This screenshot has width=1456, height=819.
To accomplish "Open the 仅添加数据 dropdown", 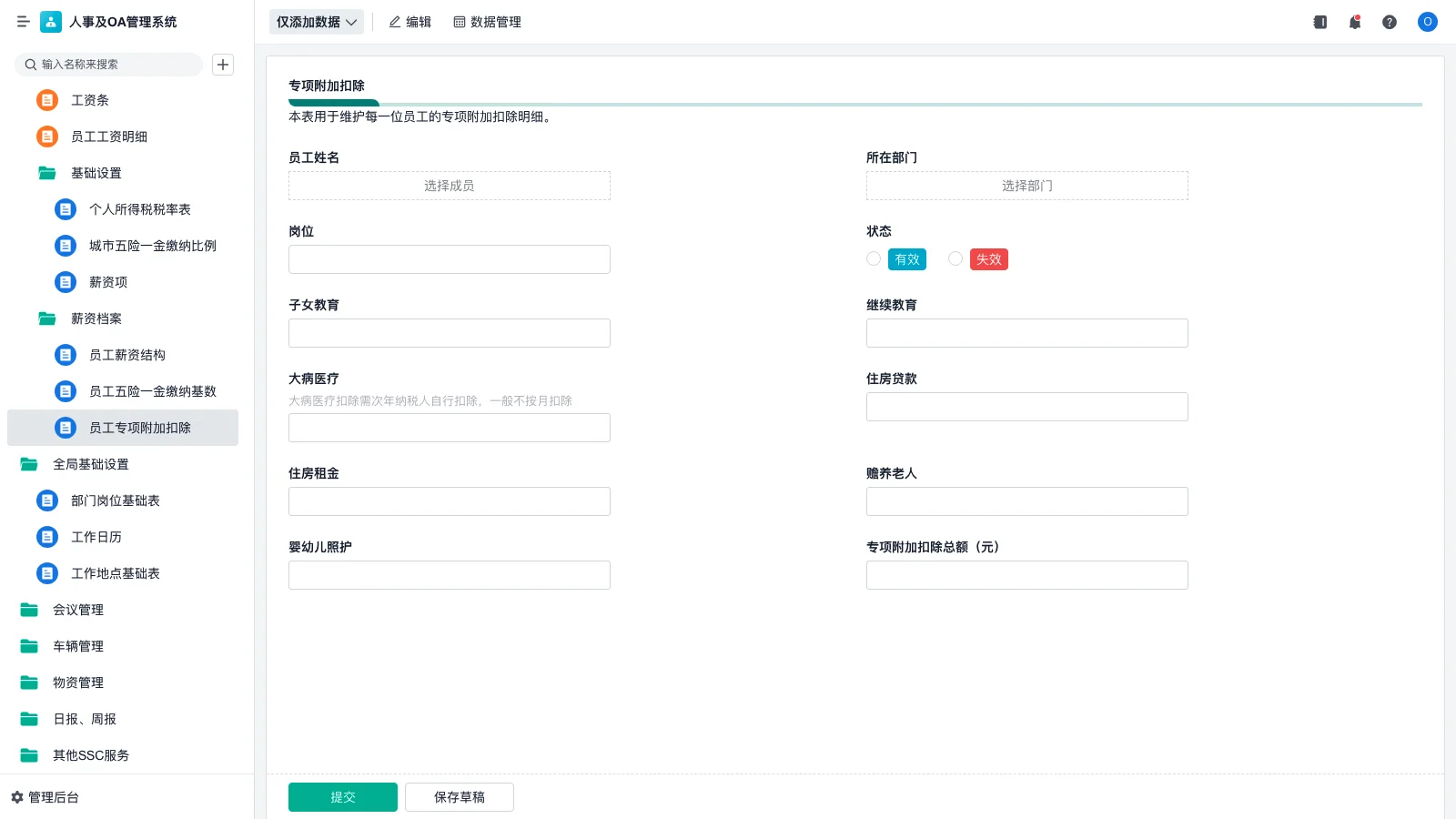I will pyautogui.click(x=316, y=22).
